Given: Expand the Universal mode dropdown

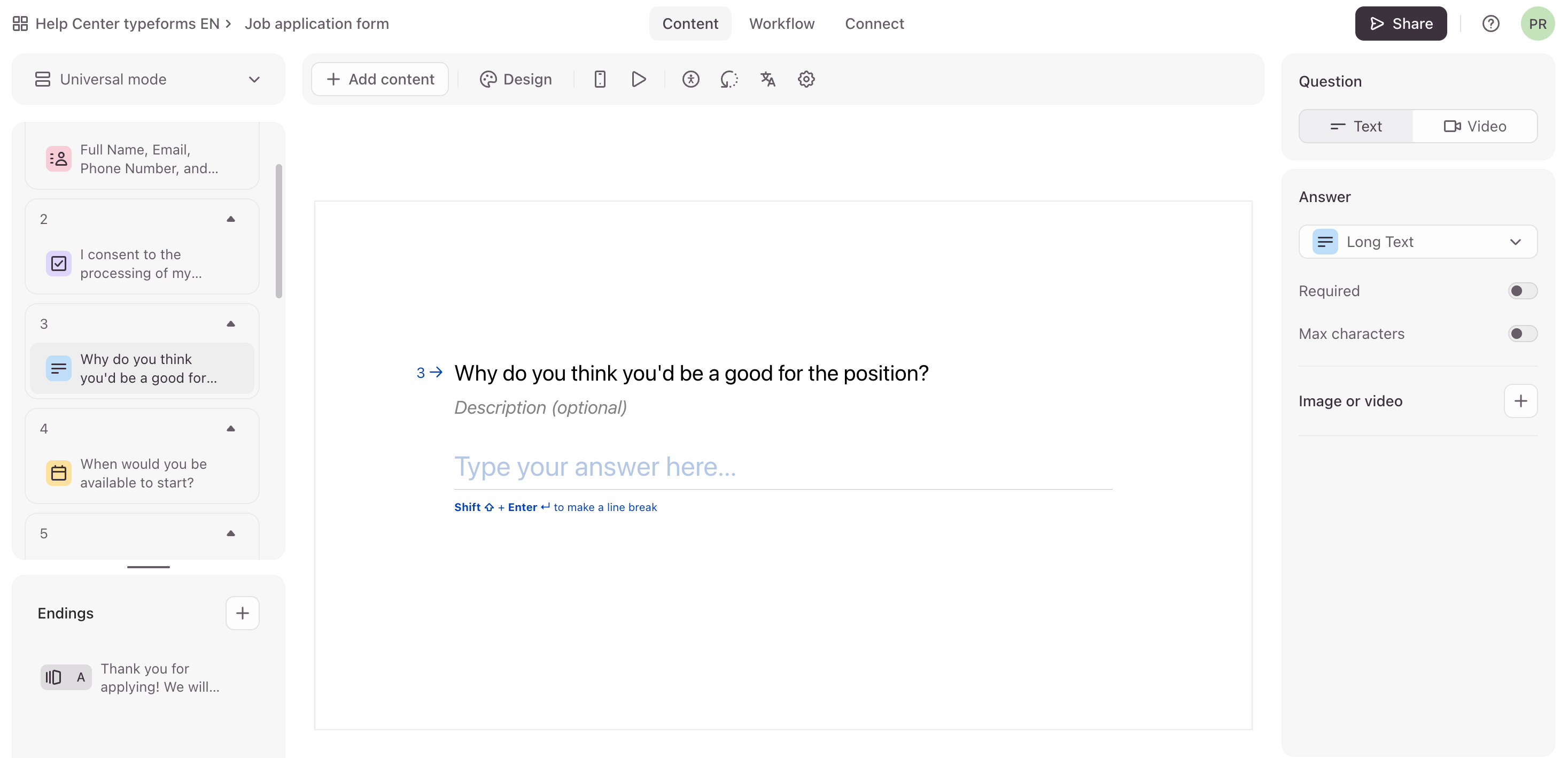Looking at the screenshot, I should [148, 79].
